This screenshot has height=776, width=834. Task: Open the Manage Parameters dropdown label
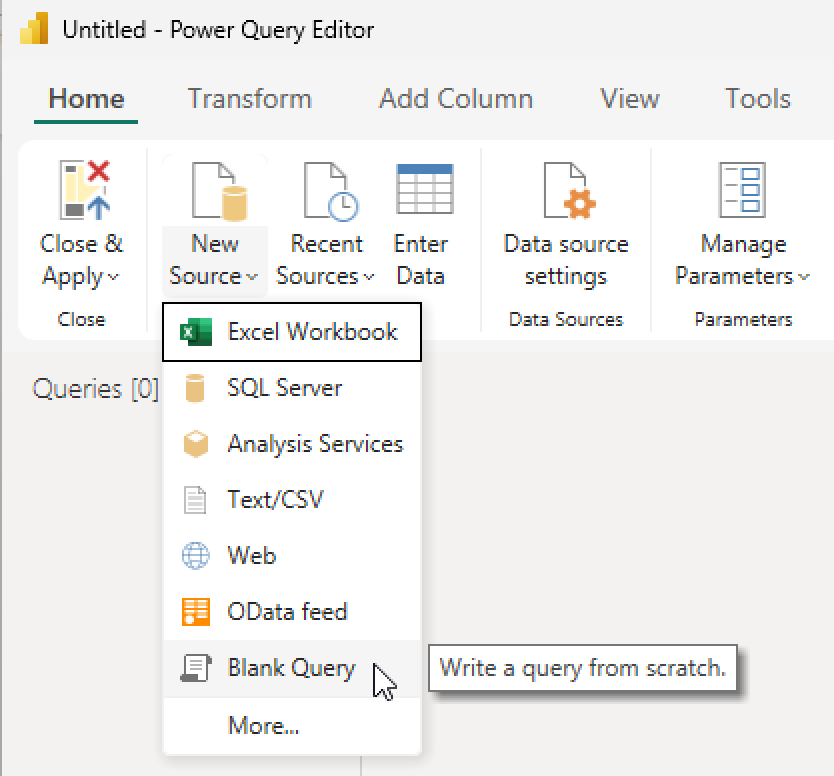point(743,260)
